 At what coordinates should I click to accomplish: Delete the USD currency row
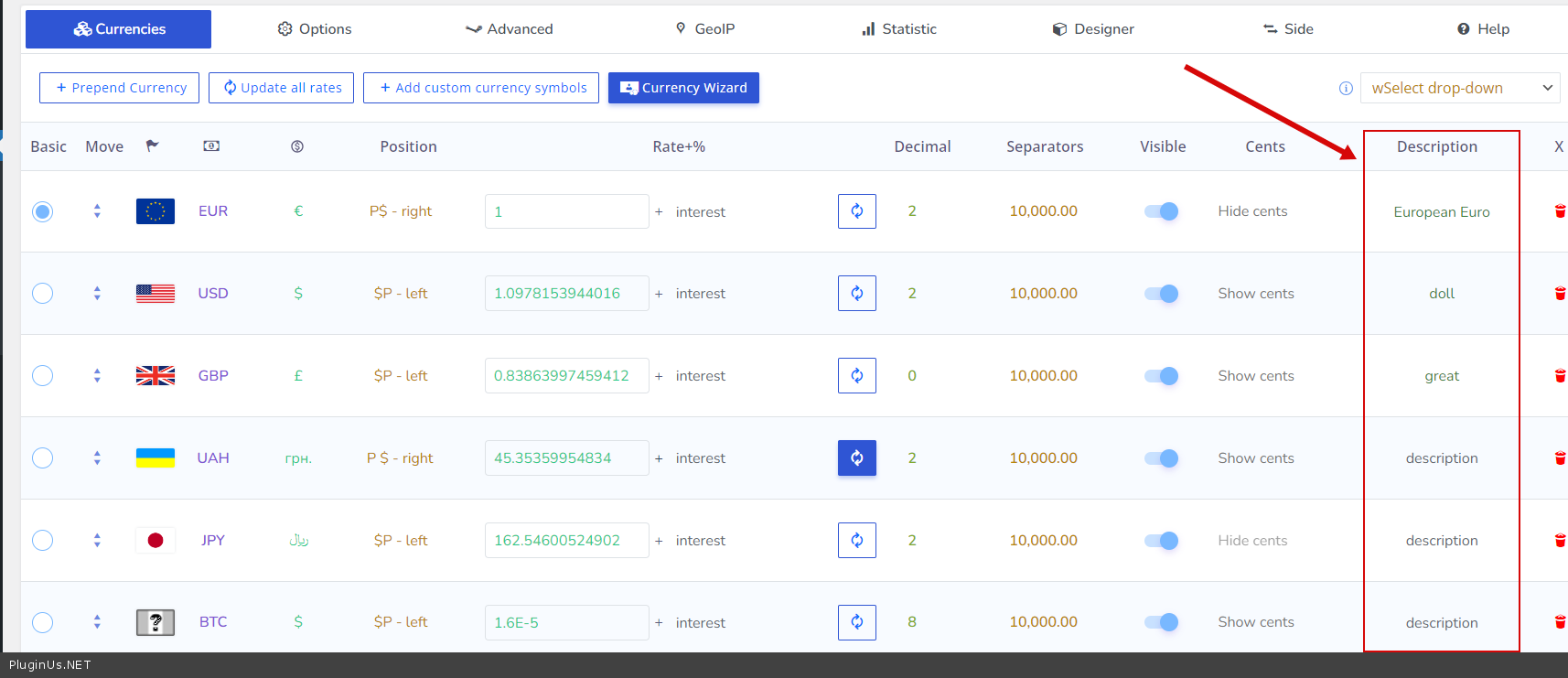pos(1560,294)
